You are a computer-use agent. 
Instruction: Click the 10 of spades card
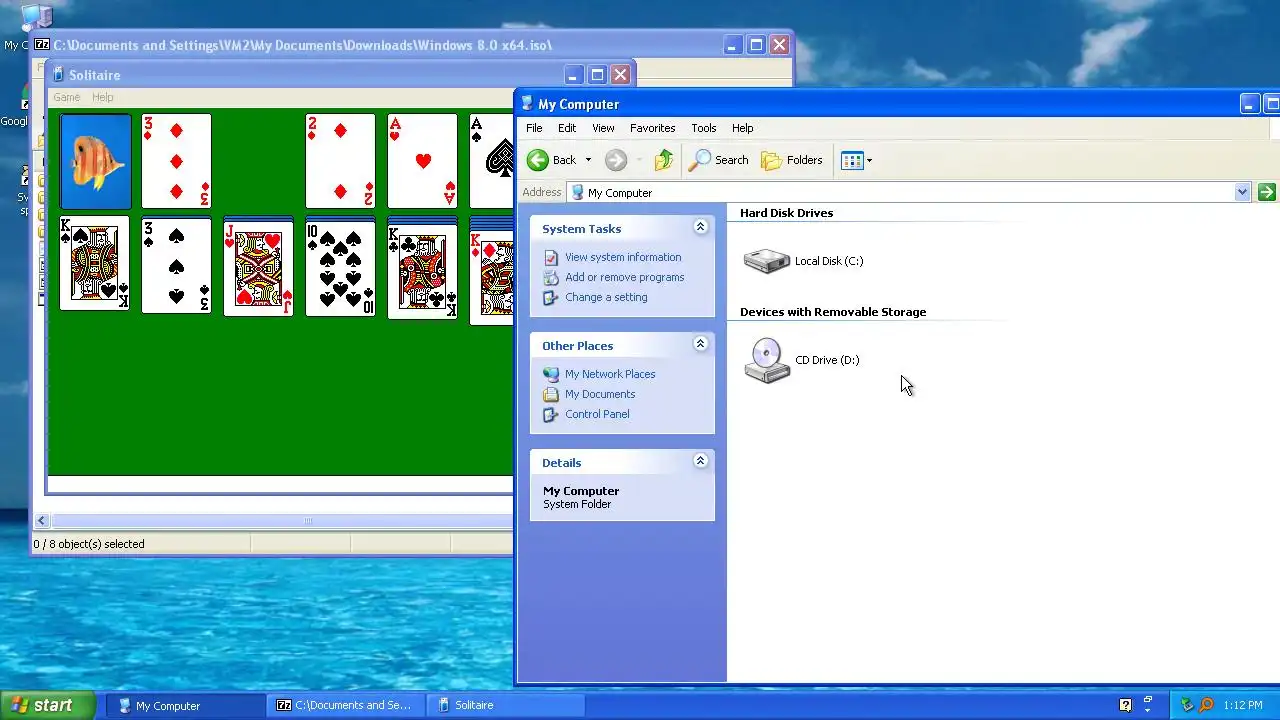point(340,269)
